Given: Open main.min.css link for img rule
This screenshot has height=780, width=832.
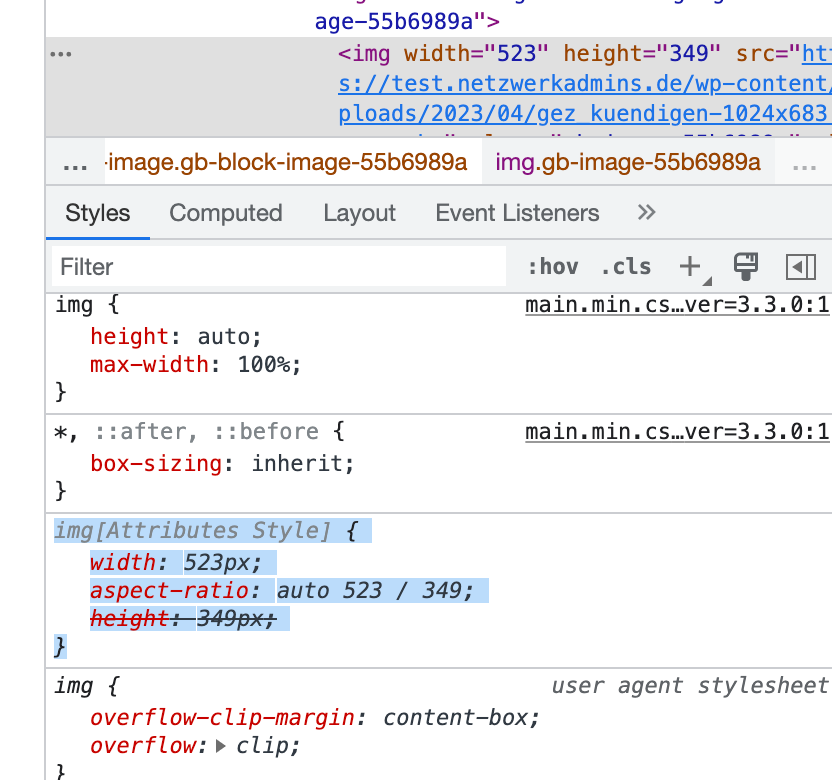Looking at the screenshot, I should point(677,305).
